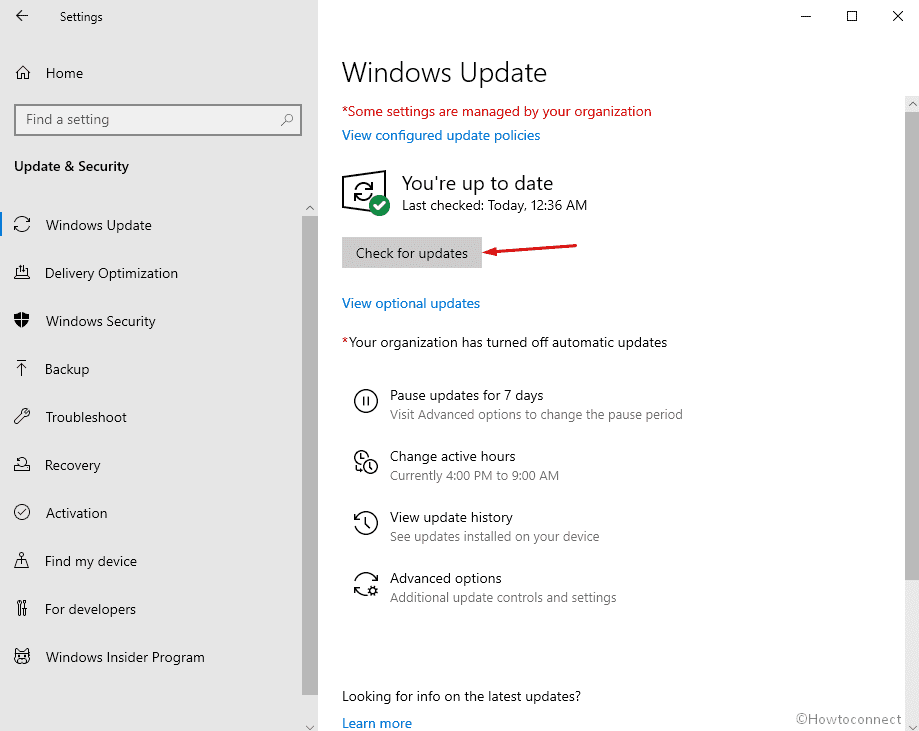Click the main pane vertical scrollbar thumb
The image size is (919, 731).
(912, 346)
